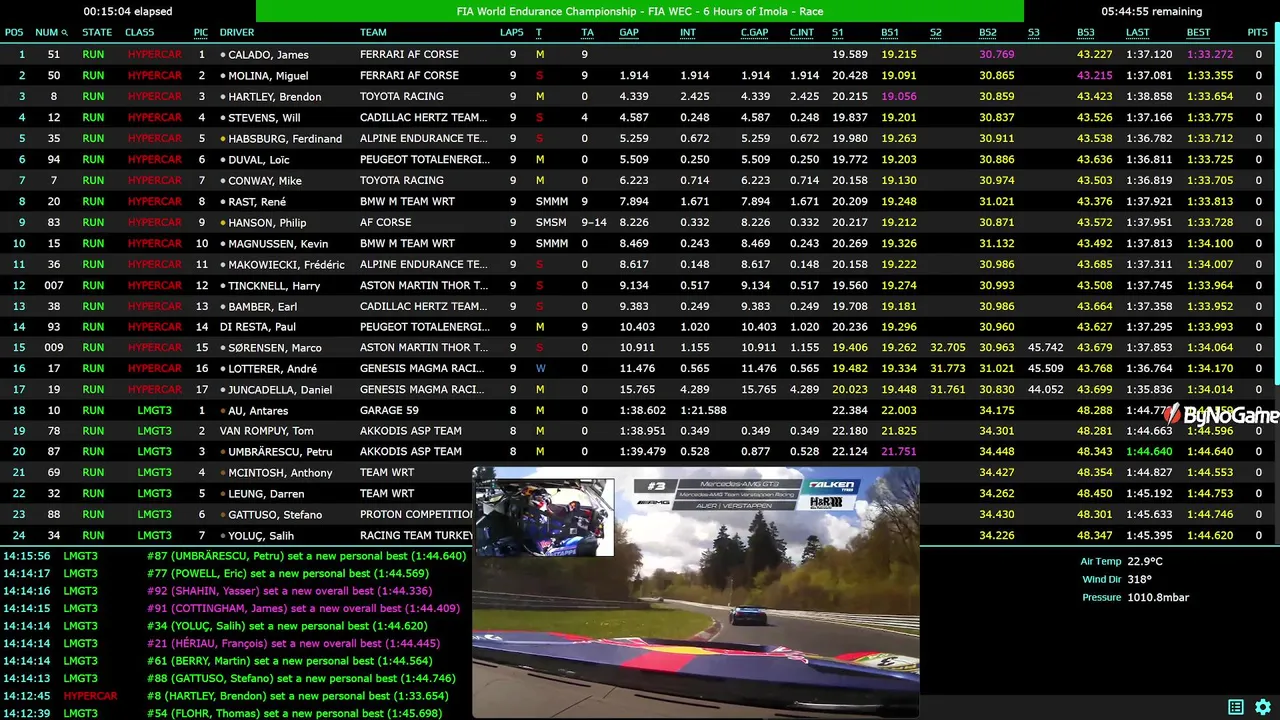Click best lap 1:33.272 for CALADO
The image size is (1280, 720).
(x=1210, y=55)
